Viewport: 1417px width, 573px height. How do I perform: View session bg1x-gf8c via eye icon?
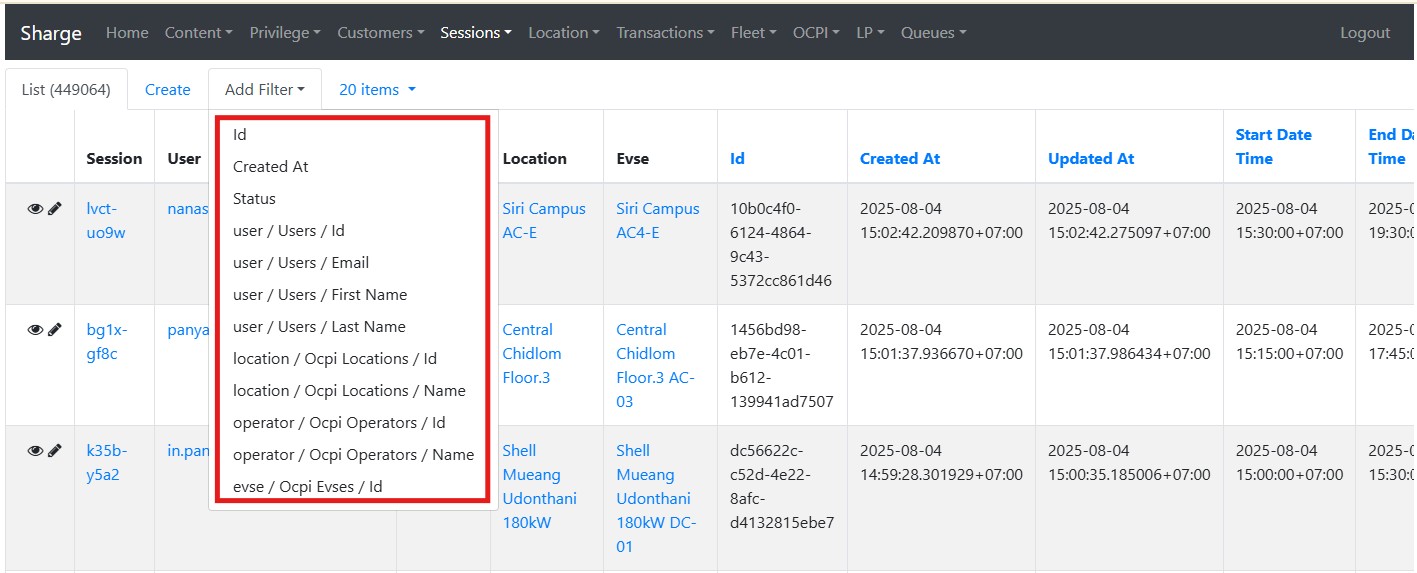(35, 330)
